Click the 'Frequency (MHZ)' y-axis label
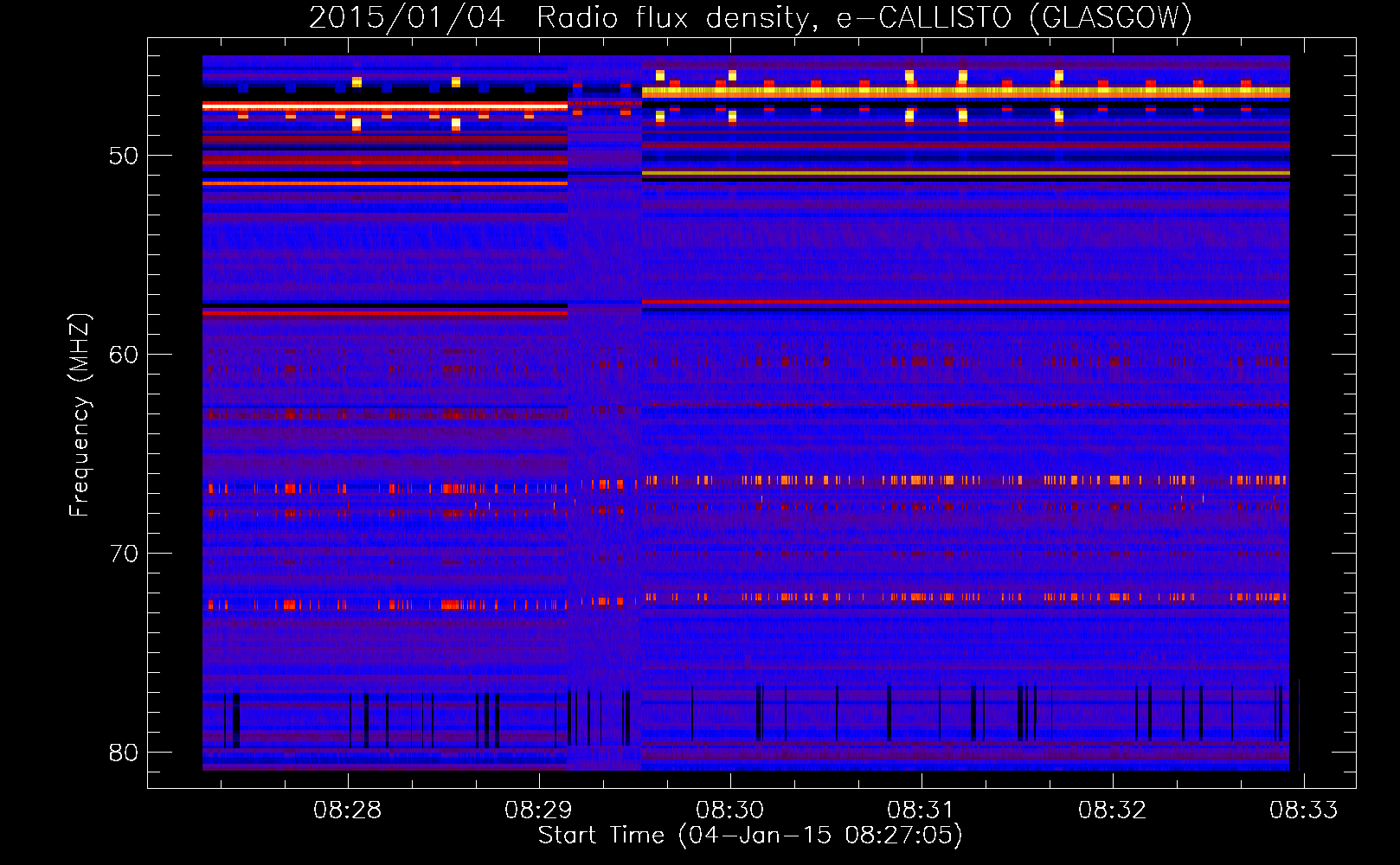 point(79,415)
